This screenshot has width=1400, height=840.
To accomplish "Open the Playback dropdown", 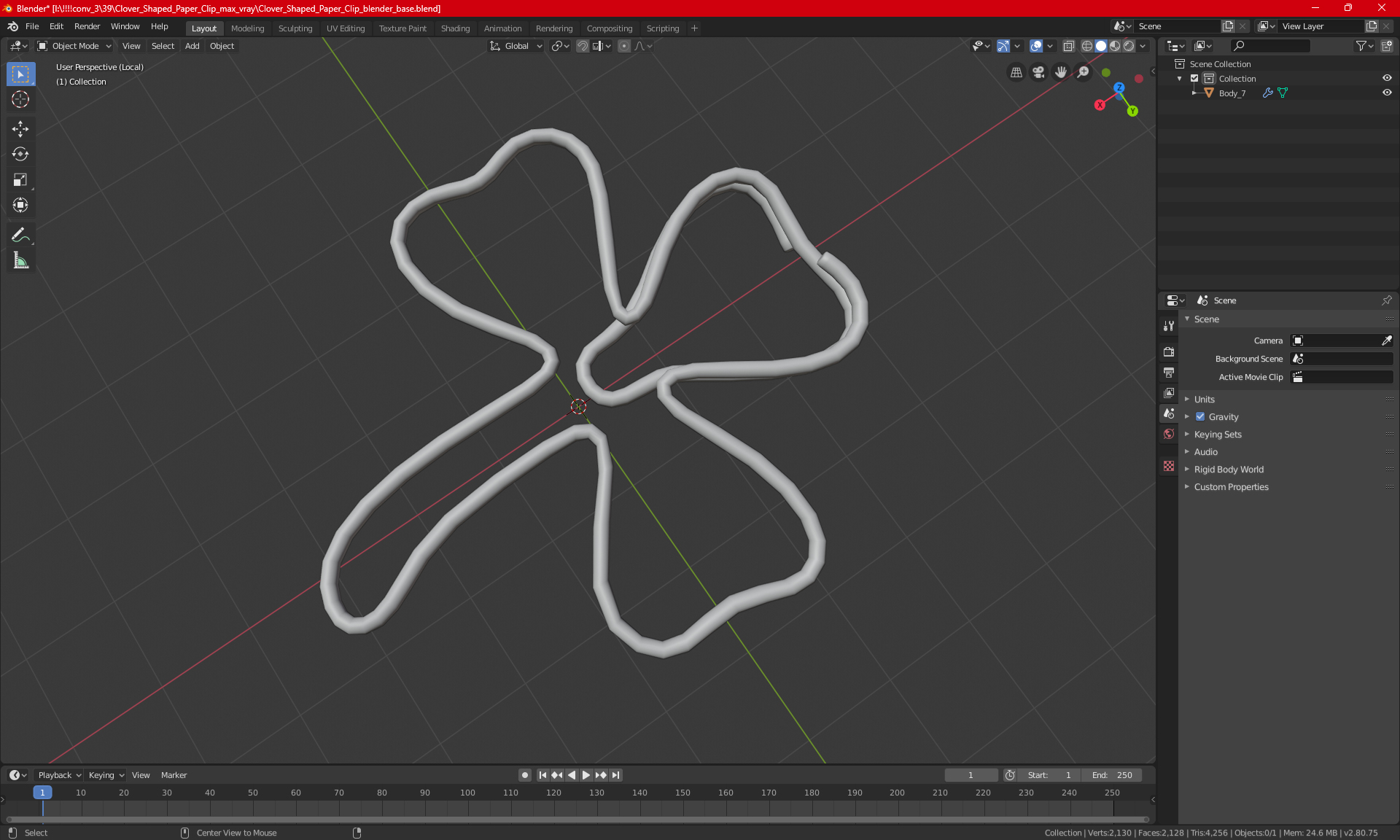I will coord(58,775).
